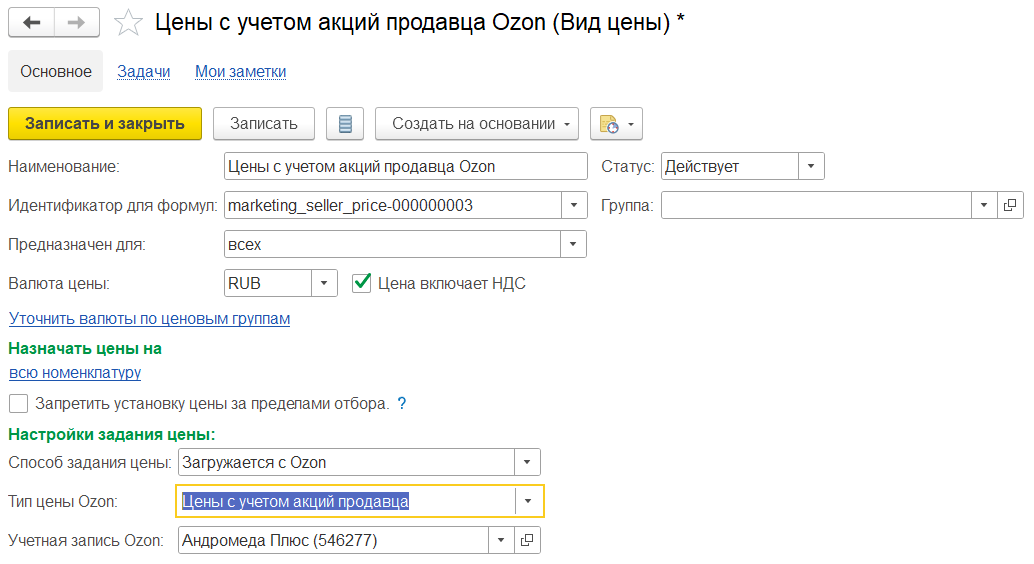Click the question mark help icon
Screen dimensions: 1034x564
click(402, 404)
